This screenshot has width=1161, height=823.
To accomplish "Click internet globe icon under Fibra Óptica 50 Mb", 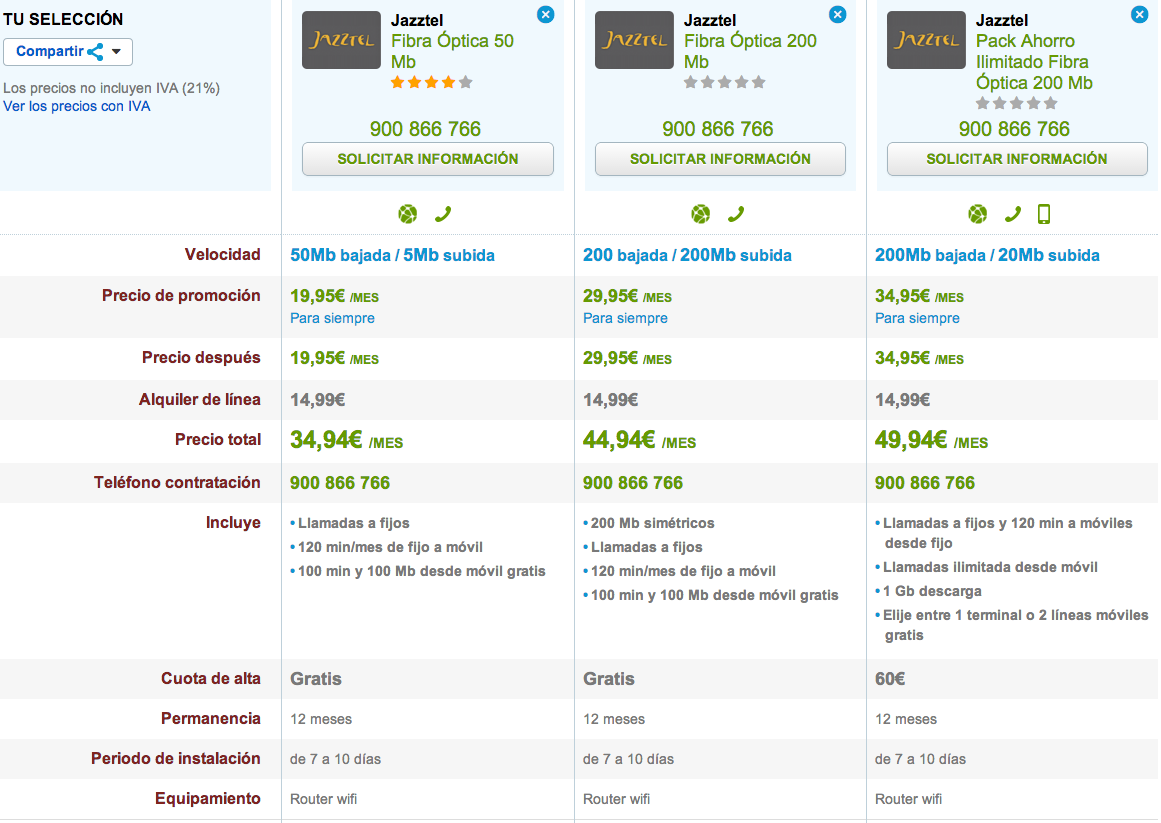I will coord(407,215).
